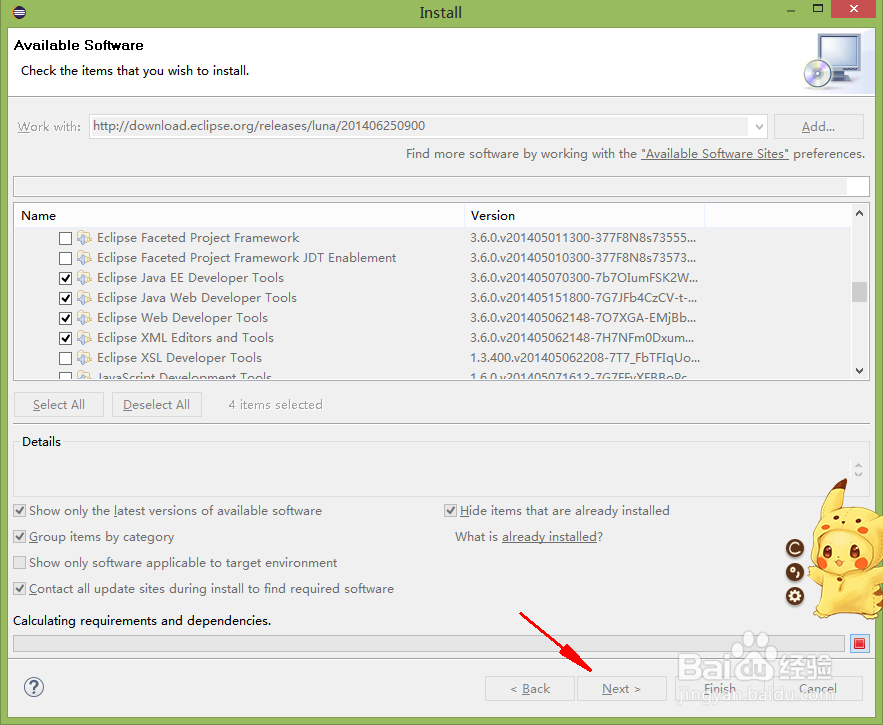The width and height of the screenshot is (883, 725).
Task: Click the Deselect All button
Action: tap(157, 405)
